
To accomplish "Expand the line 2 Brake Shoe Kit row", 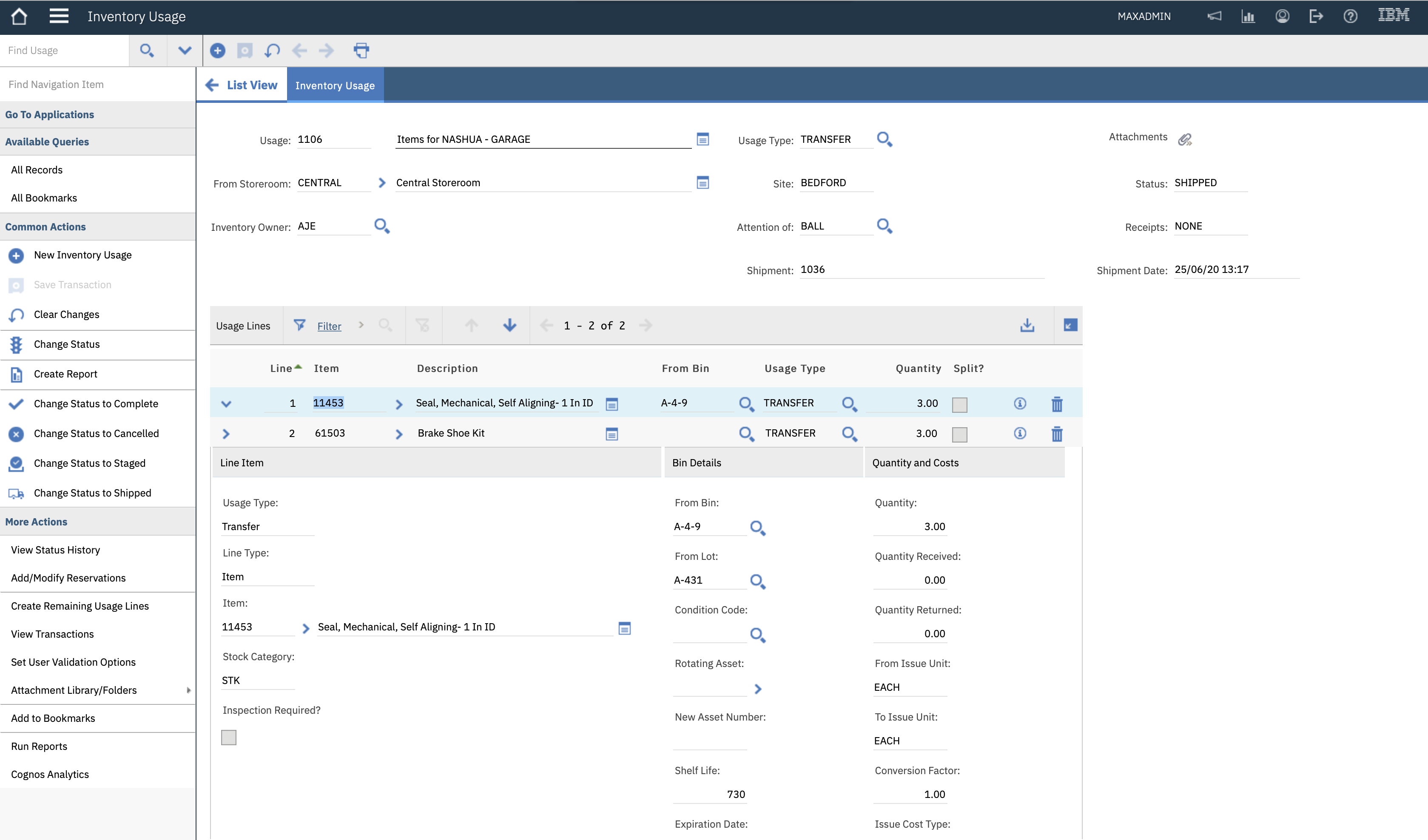I will point(225,433).
